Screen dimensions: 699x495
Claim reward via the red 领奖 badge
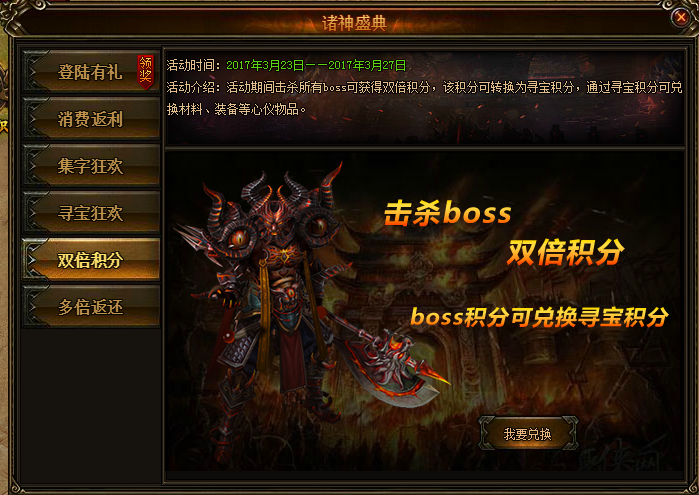145,72
